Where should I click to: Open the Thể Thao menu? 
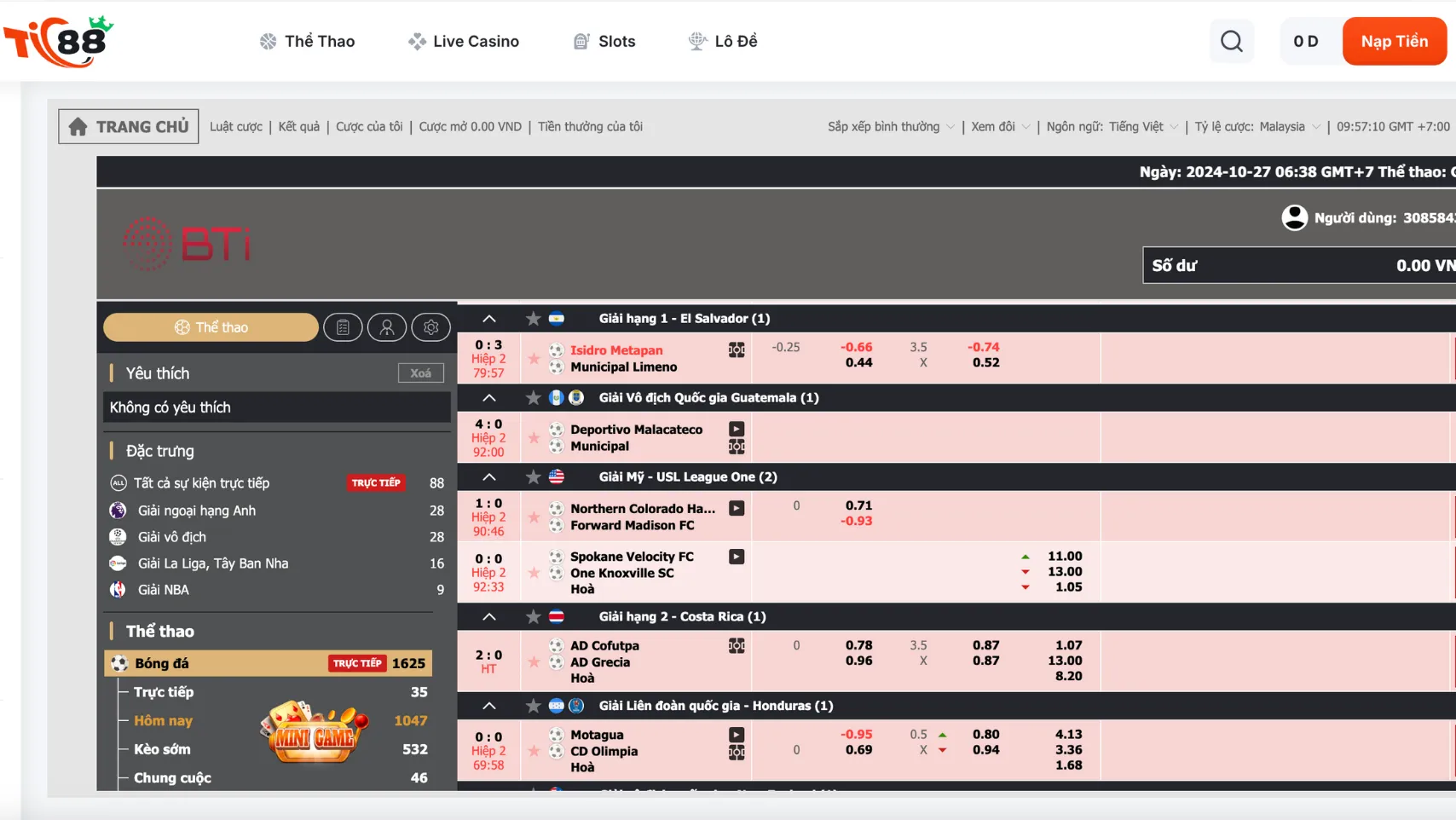[307, 41]
